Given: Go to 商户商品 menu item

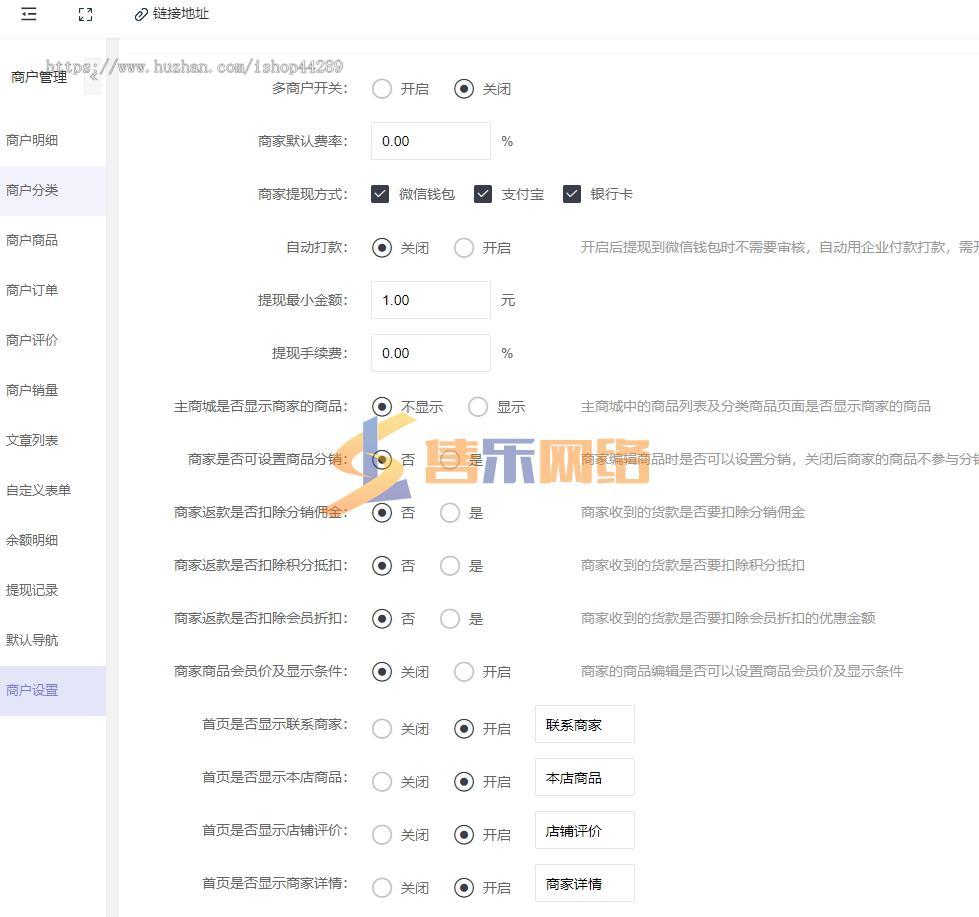Looking at the screenshot, I should 53,240.
